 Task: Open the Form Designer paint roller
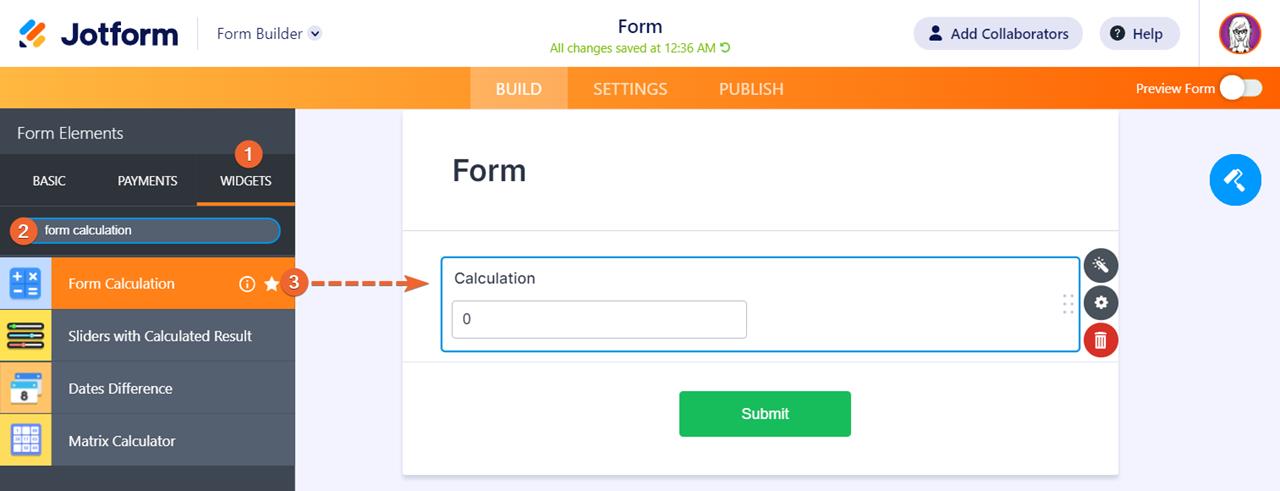(x=1235, y=180)
